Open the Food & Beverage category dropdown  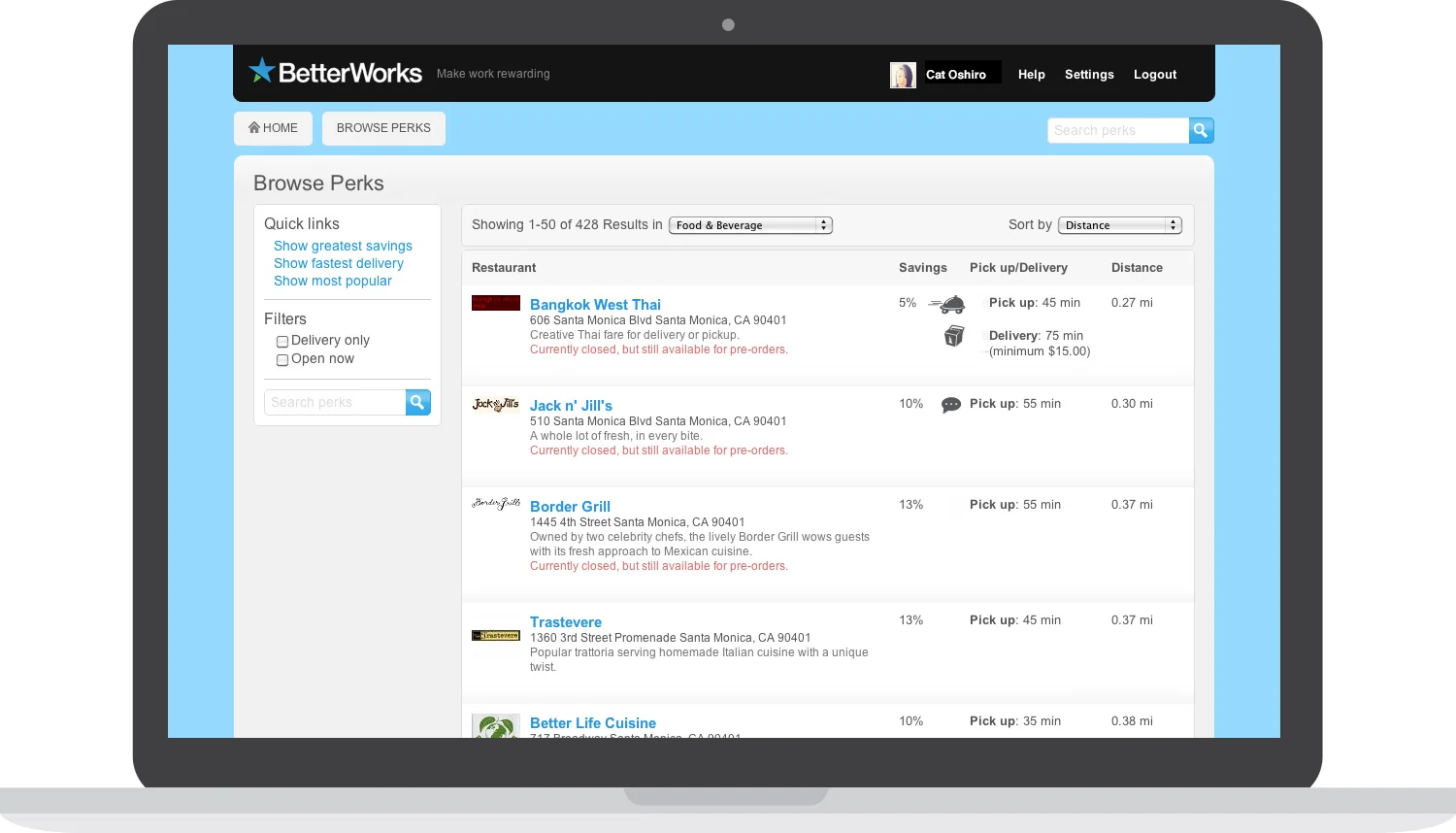pos(750,225)
